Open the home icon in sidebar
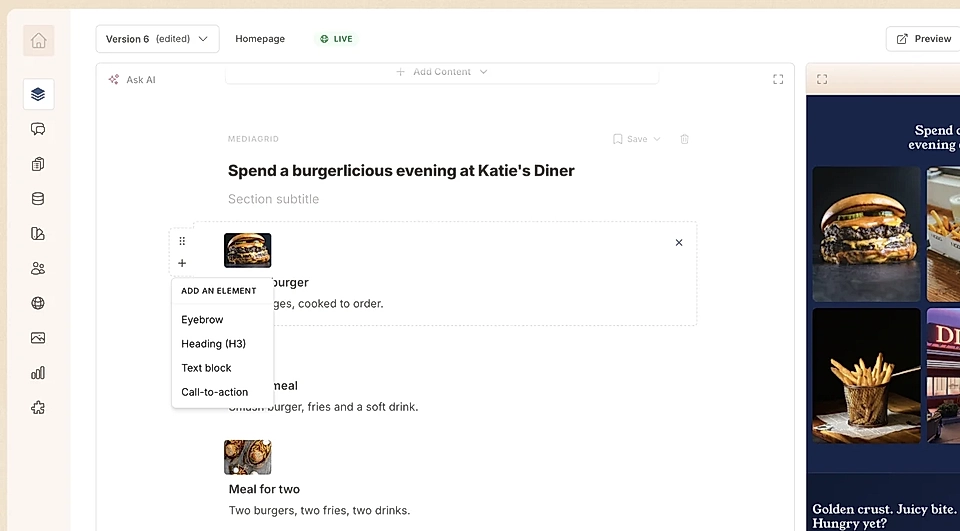This screenshot has width=960, height=531. pos(39,40)
